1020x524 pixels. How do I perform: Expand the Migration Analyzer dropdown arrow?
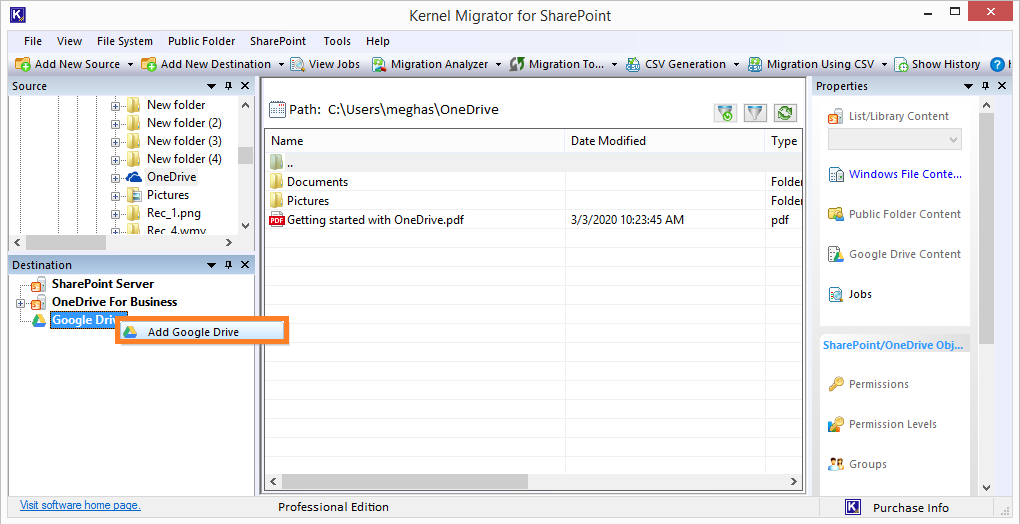tap(498, 64)
